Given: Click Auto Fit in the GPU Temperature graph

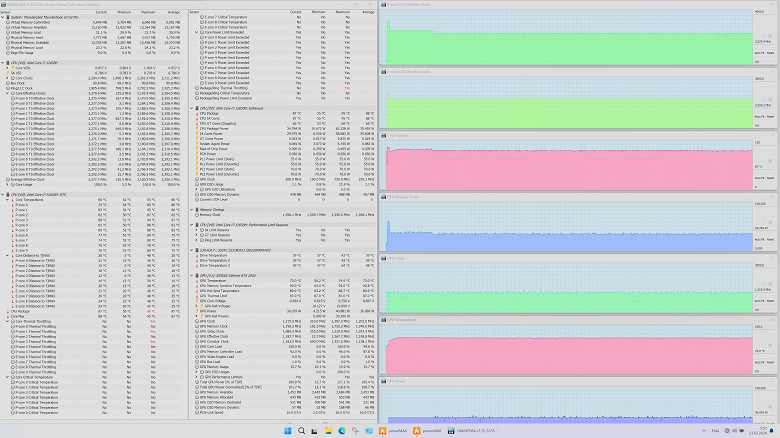Looking at the screenshot, I should coord(759,362).
